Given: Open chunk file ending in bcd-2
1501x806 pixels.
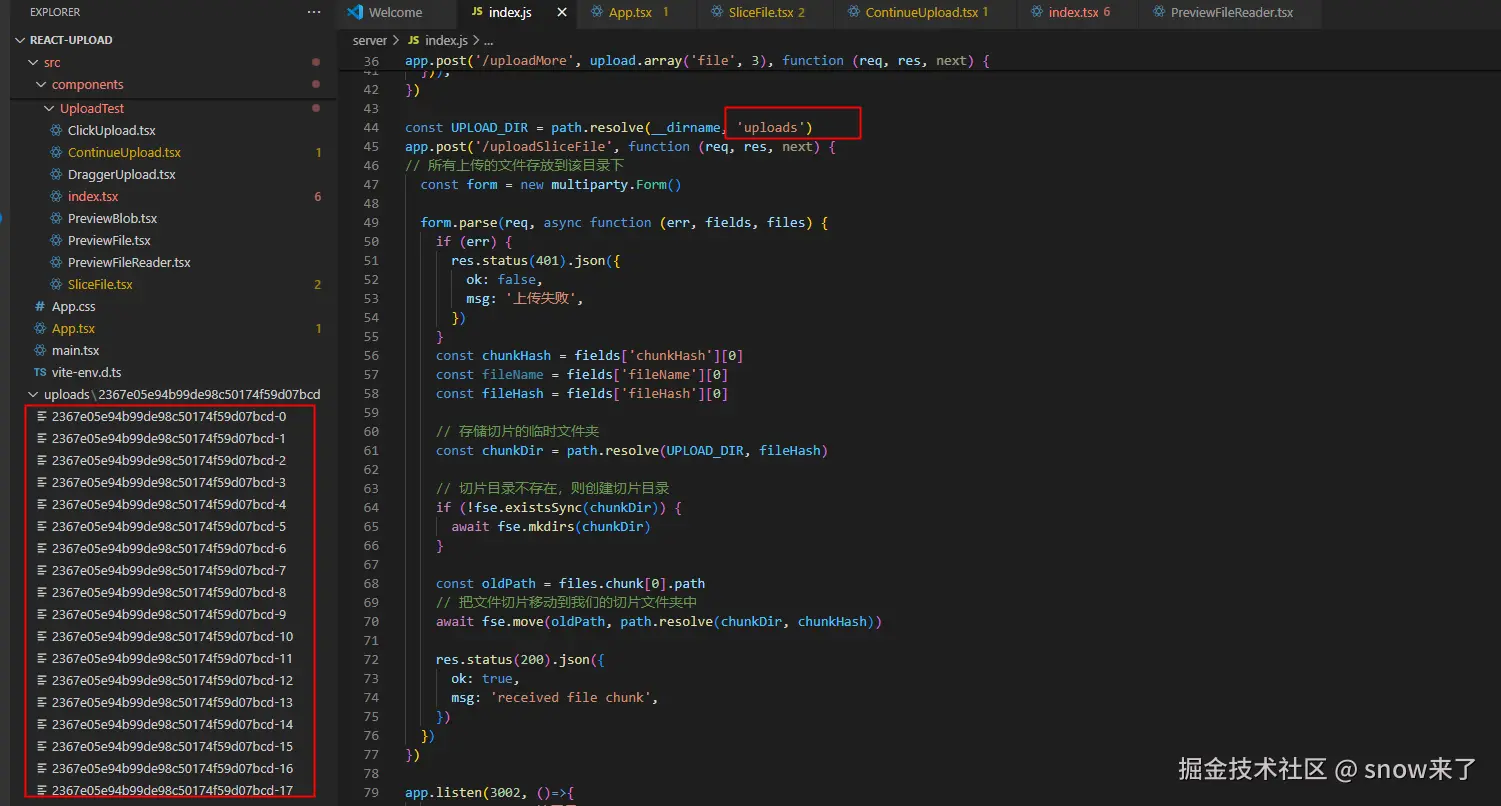Looking at the screenshot, I should click(169, 460).
